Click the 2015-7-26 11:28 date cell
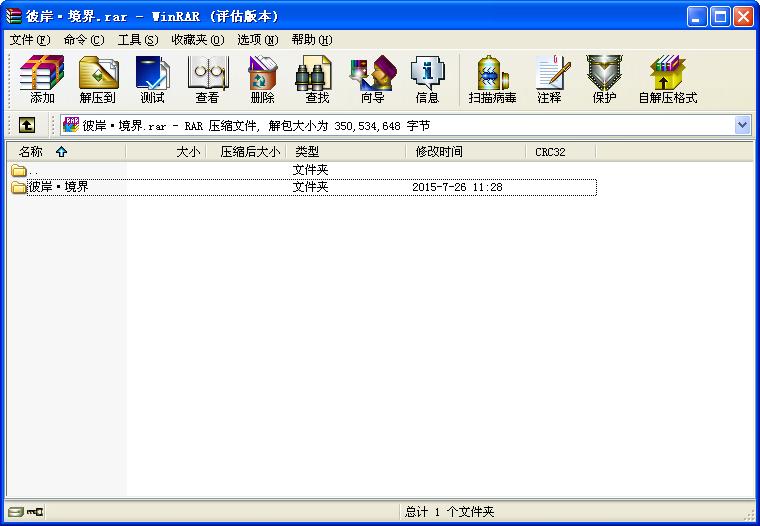 (x=457, y=187)
